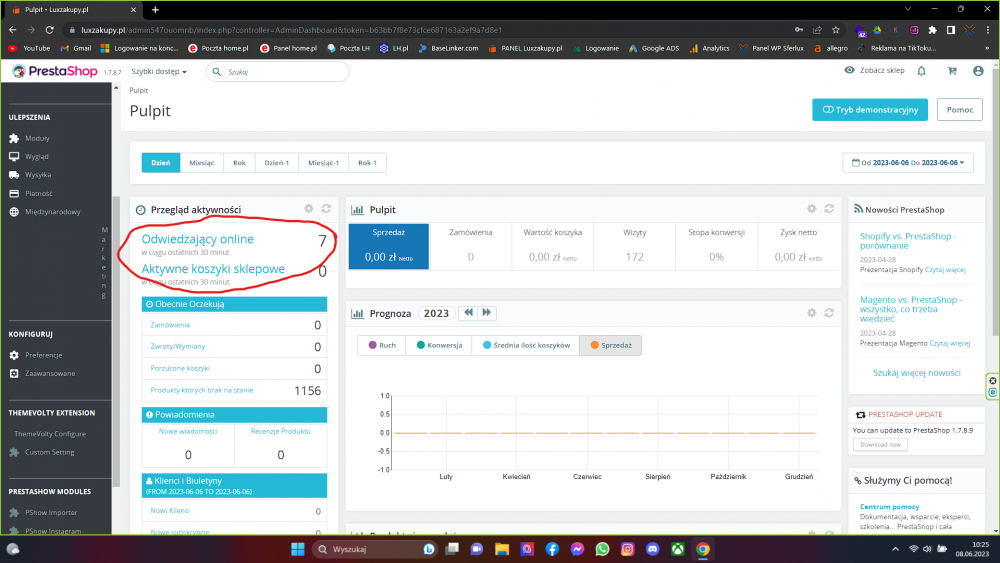The image size is (1000, 563).
Task: Open ThemeVolty Configure in sidebar
Action: coord(50,434)
